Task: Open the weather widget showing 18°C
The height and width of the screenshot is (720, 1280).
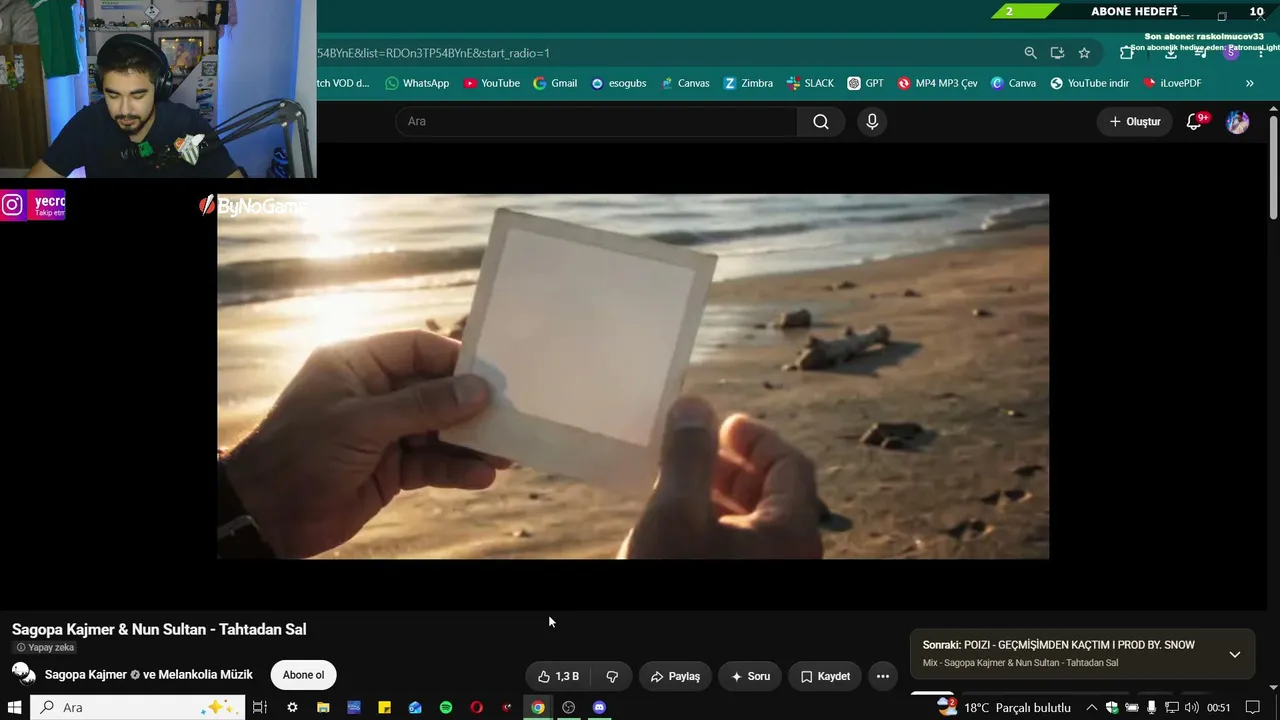Action: coord(1004,707)
